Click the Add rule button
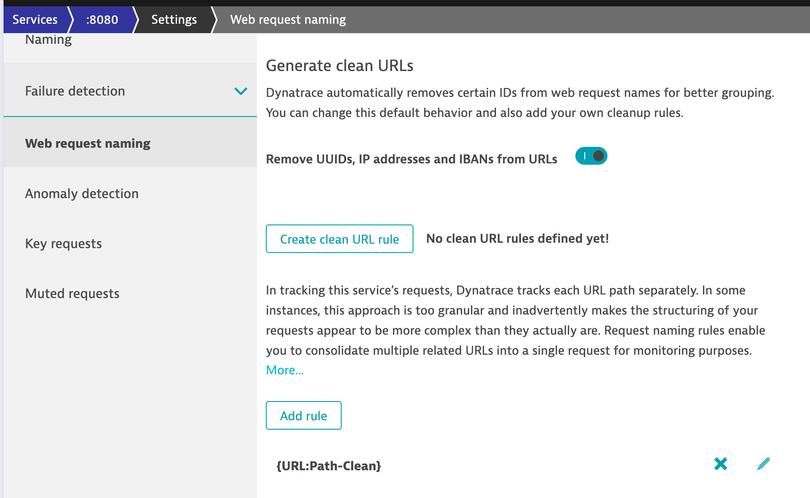 [304, 415]
